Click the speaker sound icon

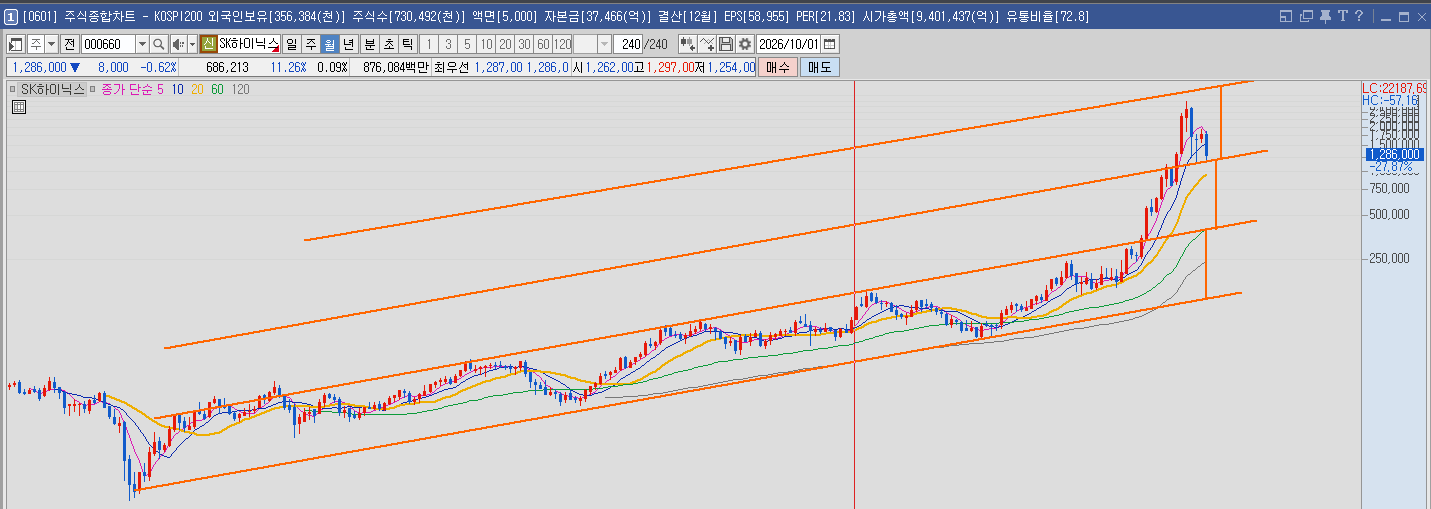click(178, 44)
